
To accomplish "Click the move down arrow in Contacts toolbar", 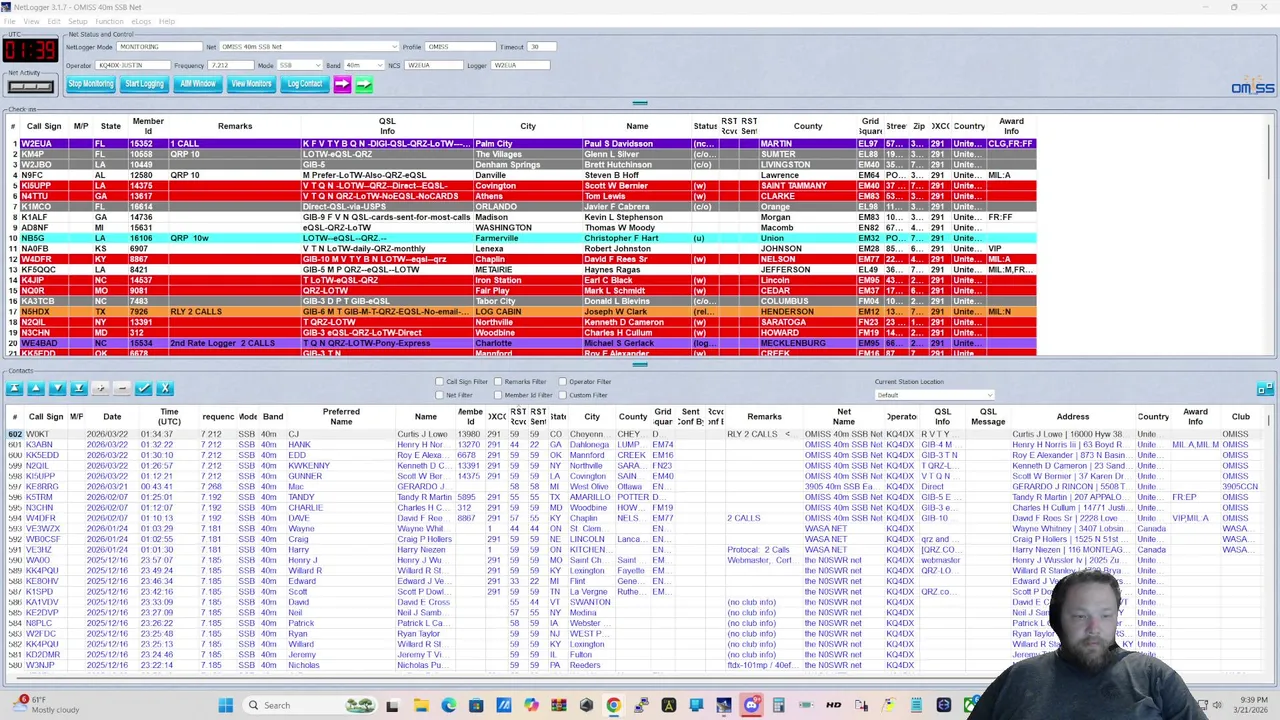I will click(57, 388).
